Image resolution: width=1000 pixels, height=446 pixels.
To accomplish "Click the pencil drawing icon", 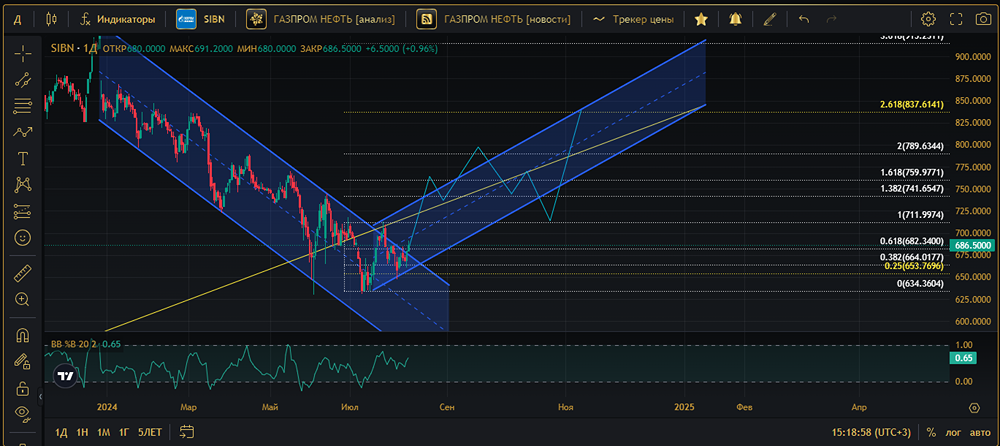I will click(x=770, y=19).
